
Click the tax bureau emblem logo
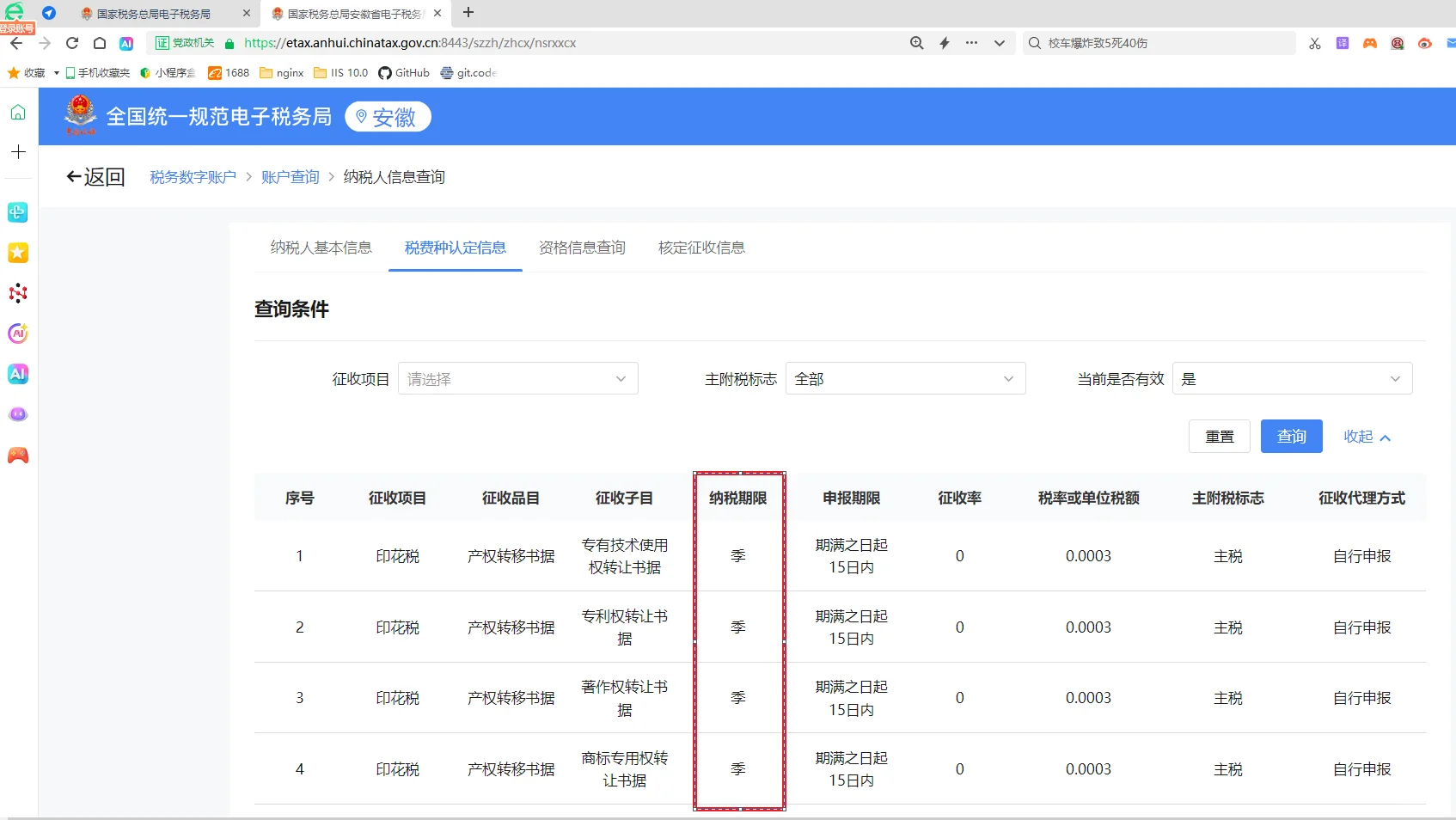[81, 115]
